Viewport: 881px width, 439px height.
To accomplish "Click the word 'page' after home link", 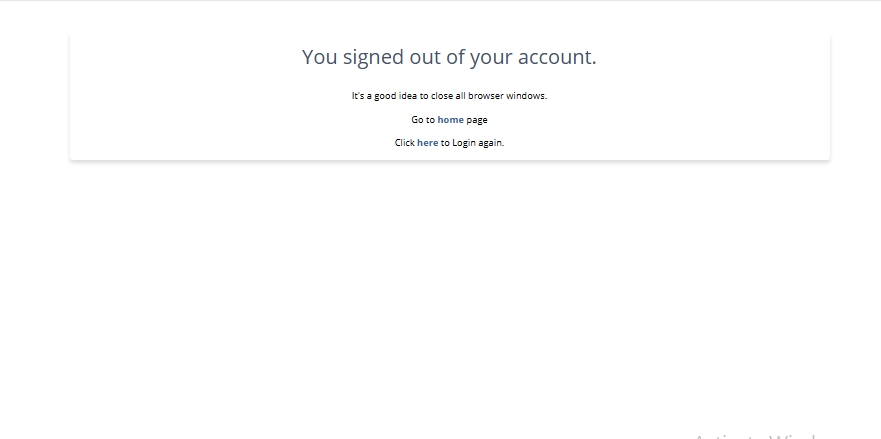I will pyautogui.click(x=476, y=120).
